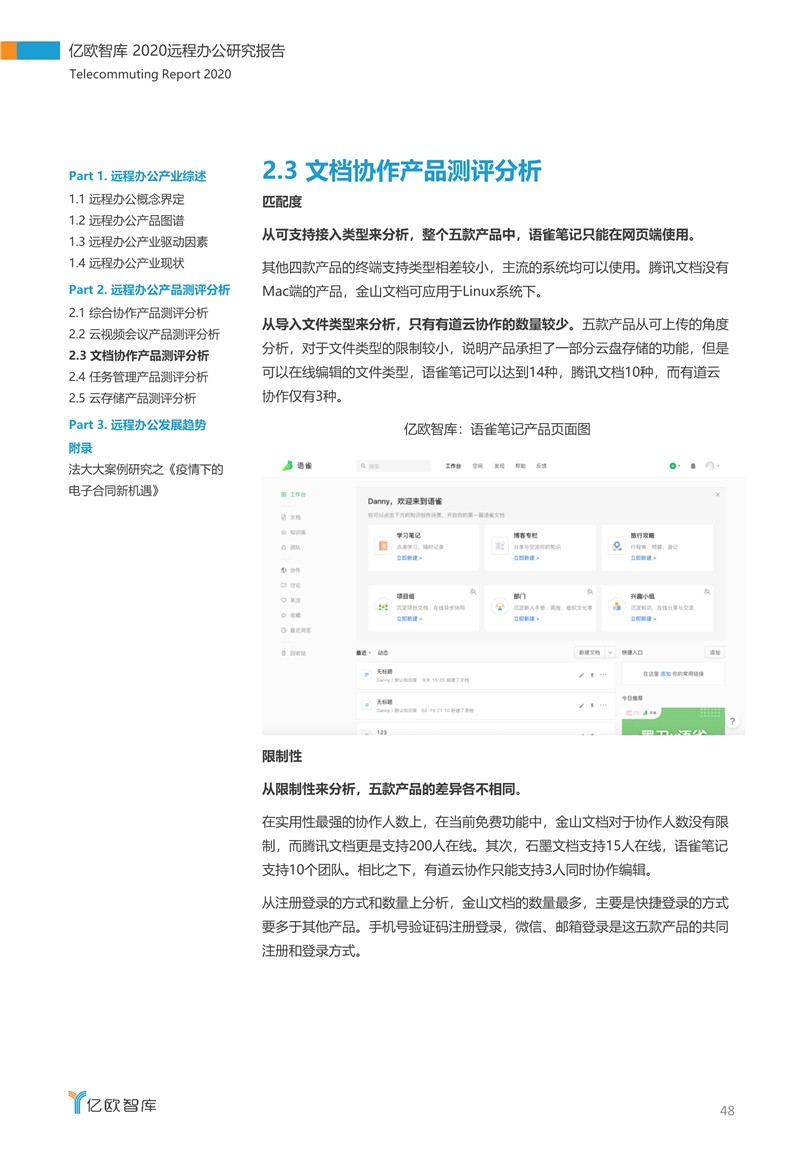Click edit pencil on second 无标题 row
The height and width of the screenshot is (1155, 800).
click(x=581, y=706)
